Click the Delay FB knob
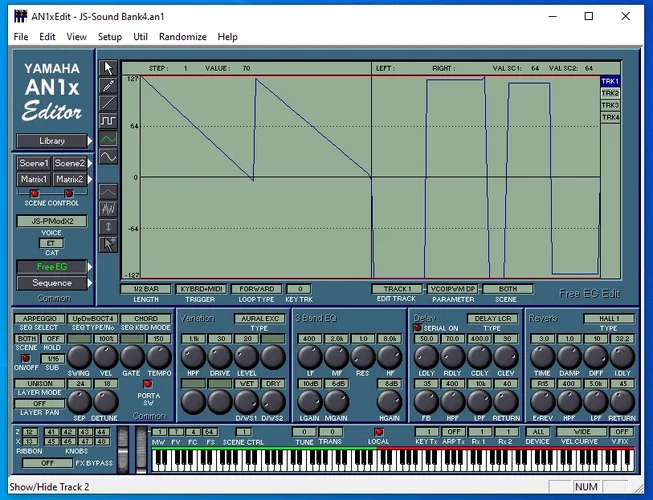 (x=426, y=402)
